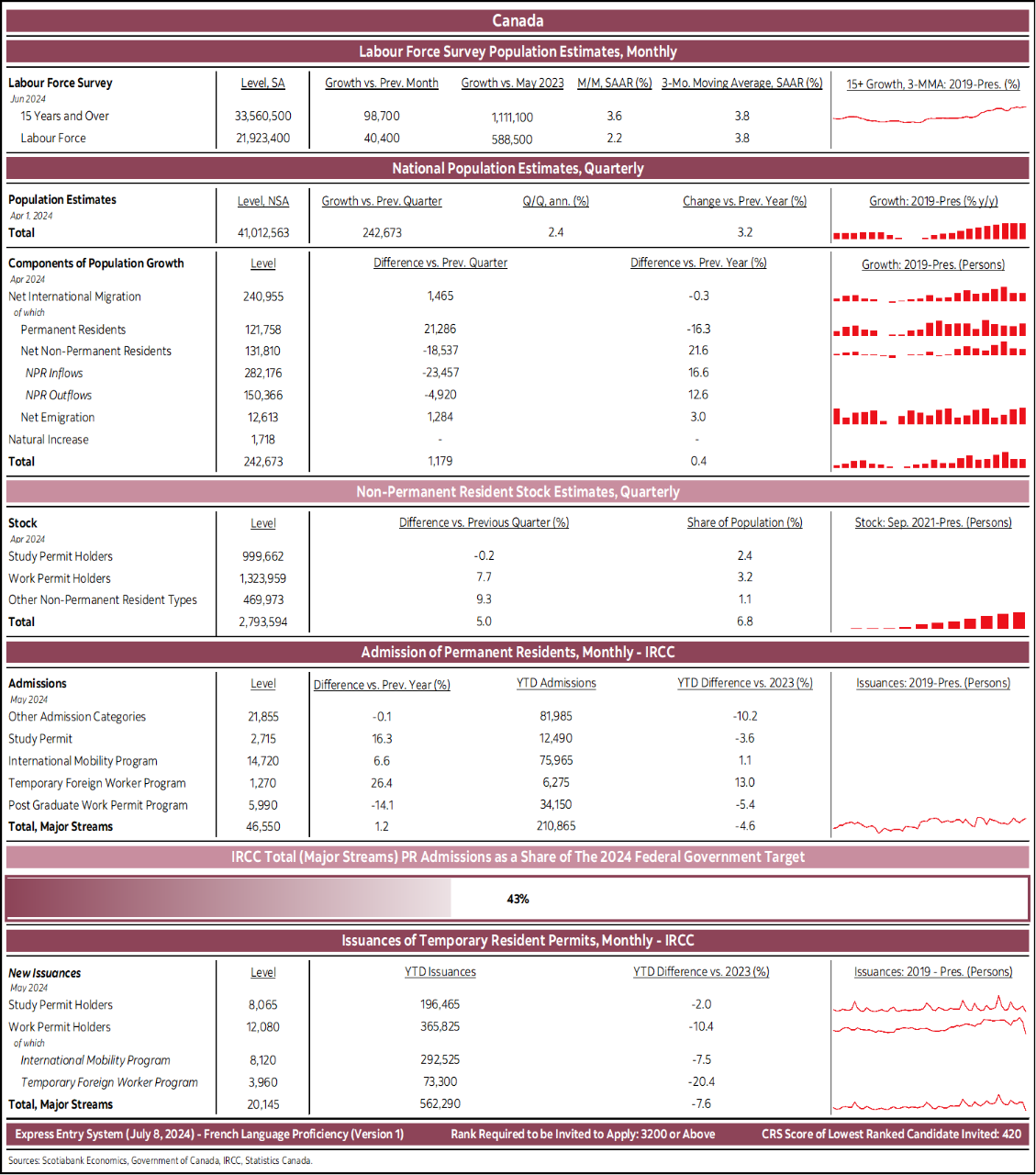The image size is (1036, 1175).
Task: Click the Net International Migration bar sparkline
Action: click(930, 296)
